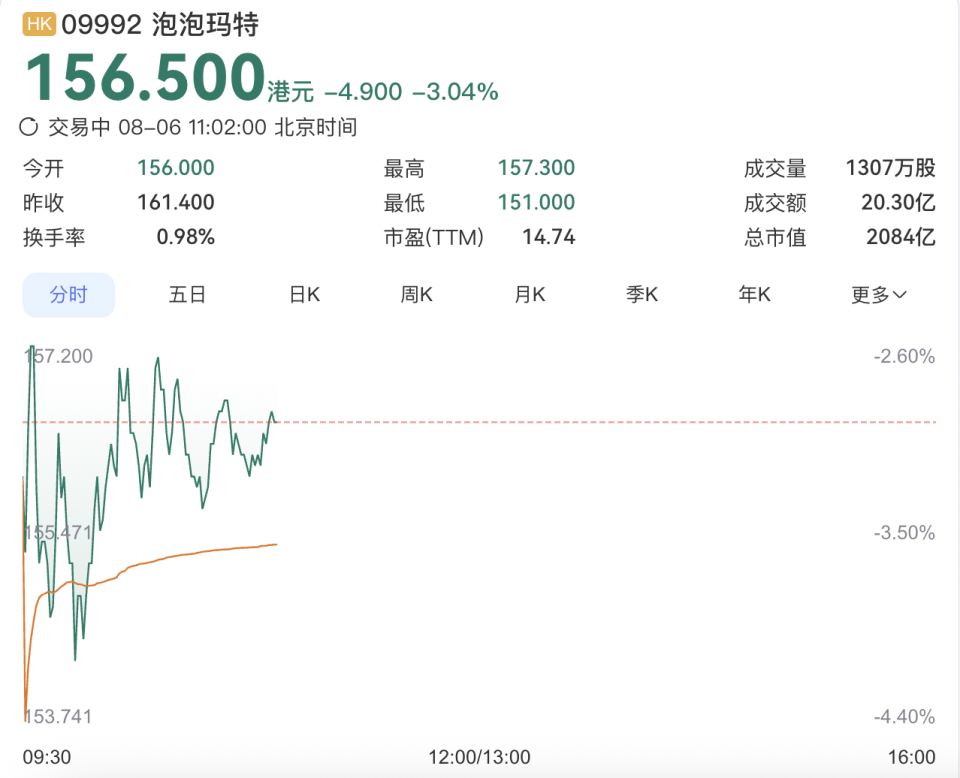The image size is (960, 778).
Task: Click the trading timestamp 08-06 11:02:00
Action: (x=192, y=127)
